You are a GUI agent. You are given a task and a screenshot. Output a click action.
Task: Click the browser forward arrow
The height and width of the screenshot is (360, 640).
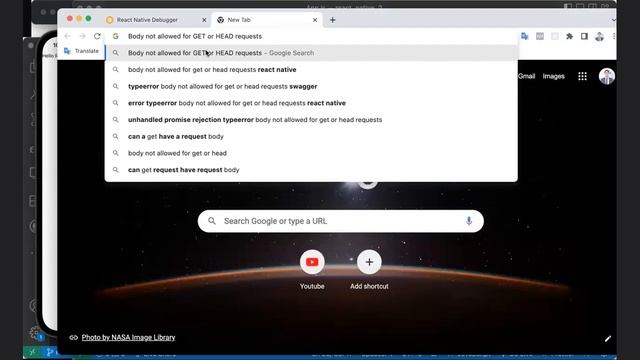coord(82,36)
